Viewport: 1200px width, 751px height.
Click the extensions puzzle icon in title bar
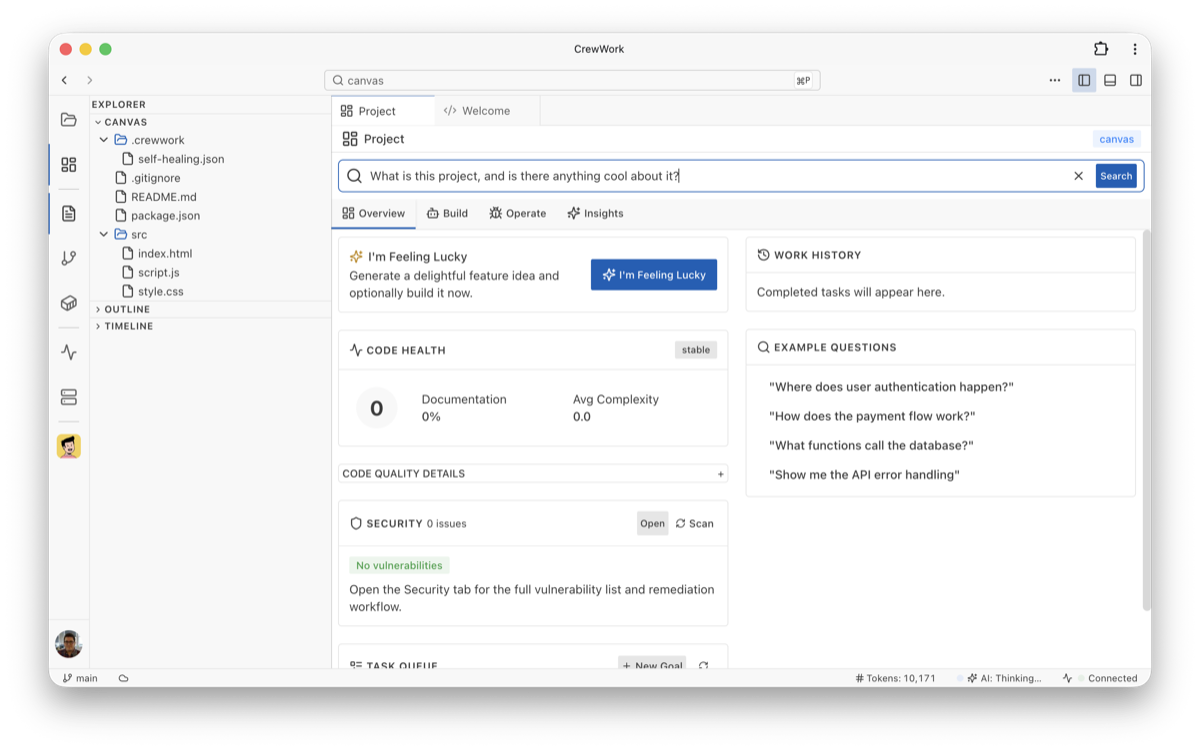pos(1101,49)
